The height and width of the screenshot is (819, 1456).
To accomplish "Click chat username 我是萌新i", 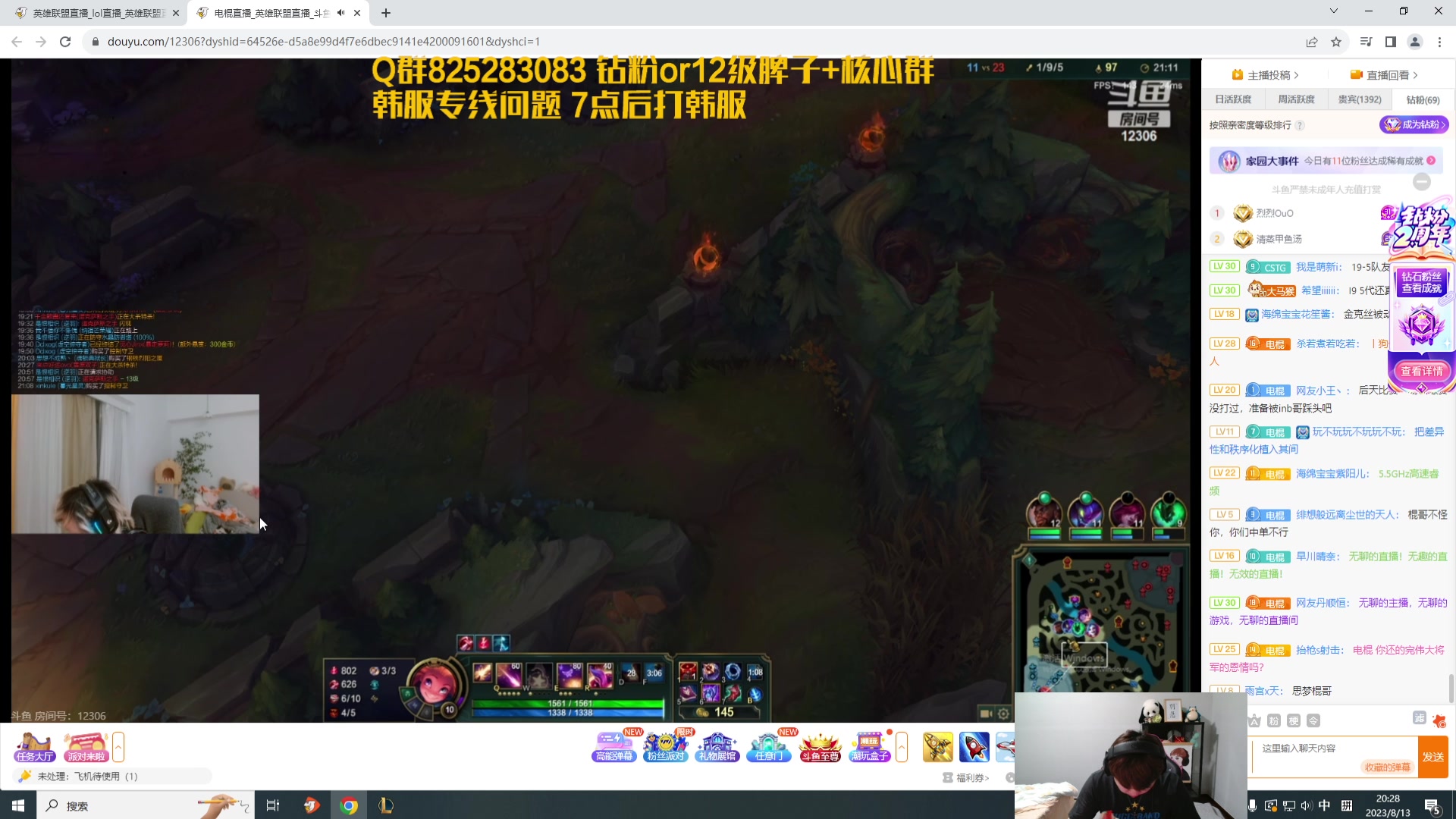I will [x=1318, y=267].
